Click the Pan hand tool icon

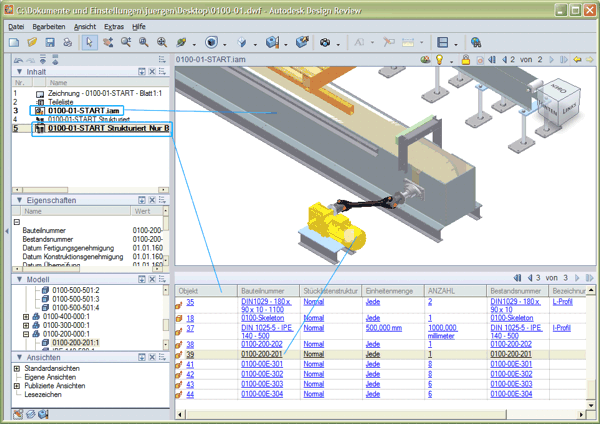(x=108, y=42)
